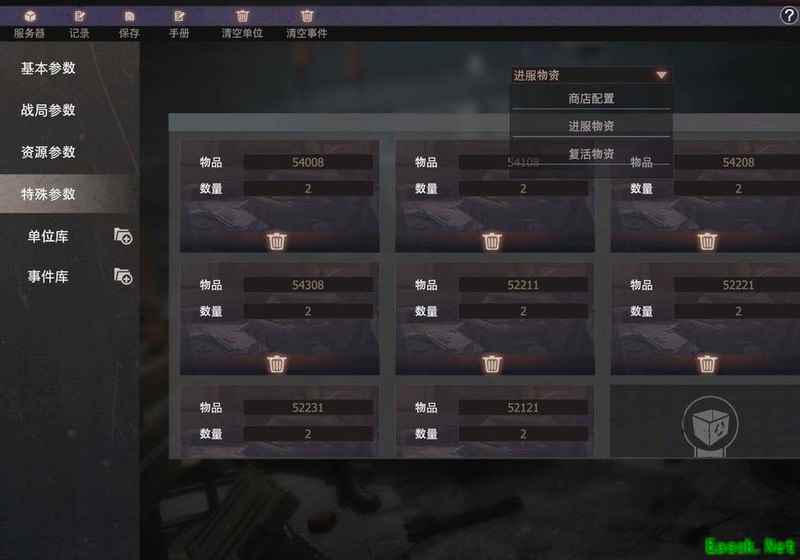This screenshot has width=800, height=560.
Task: Open the 战局参数 section
Action: (48, 110)
